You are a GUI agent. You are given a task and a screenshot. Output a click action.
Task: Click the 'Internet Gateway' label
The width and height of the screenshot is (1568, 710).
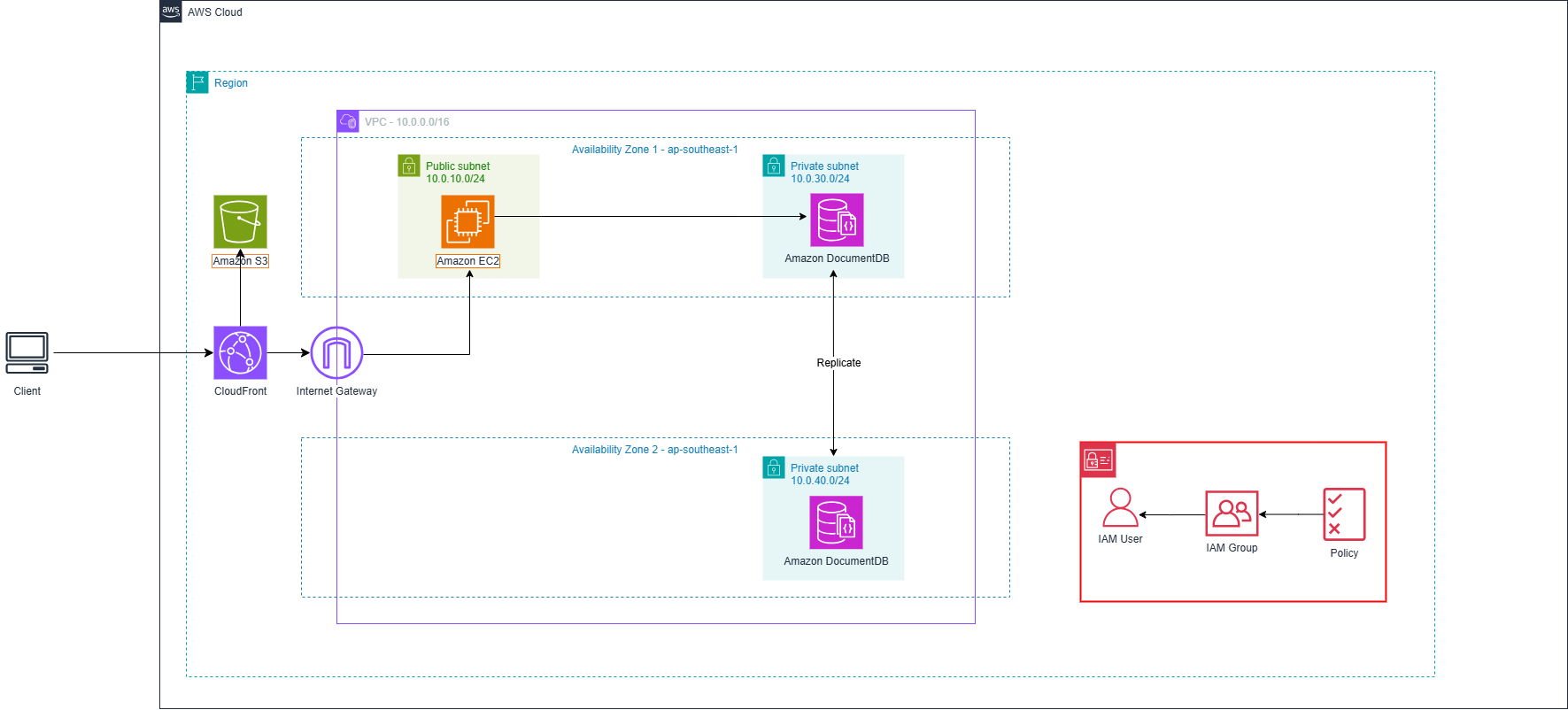336,391
